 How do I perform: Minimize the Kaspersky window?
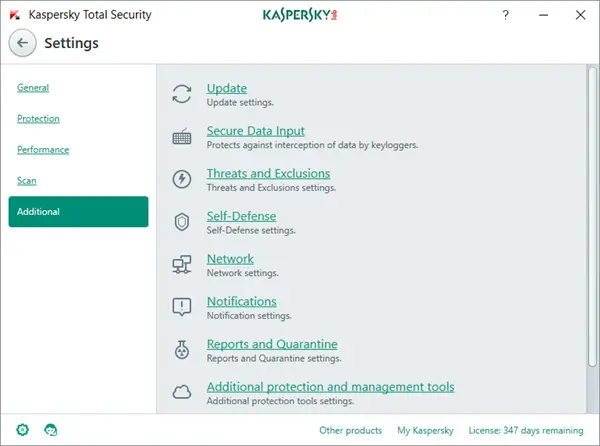(x=543, y=15)
